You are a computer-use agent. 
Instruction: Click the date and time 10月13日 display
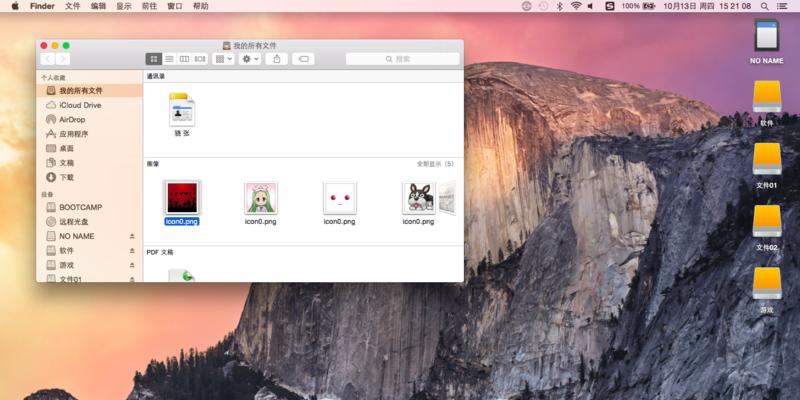(707, 6)
